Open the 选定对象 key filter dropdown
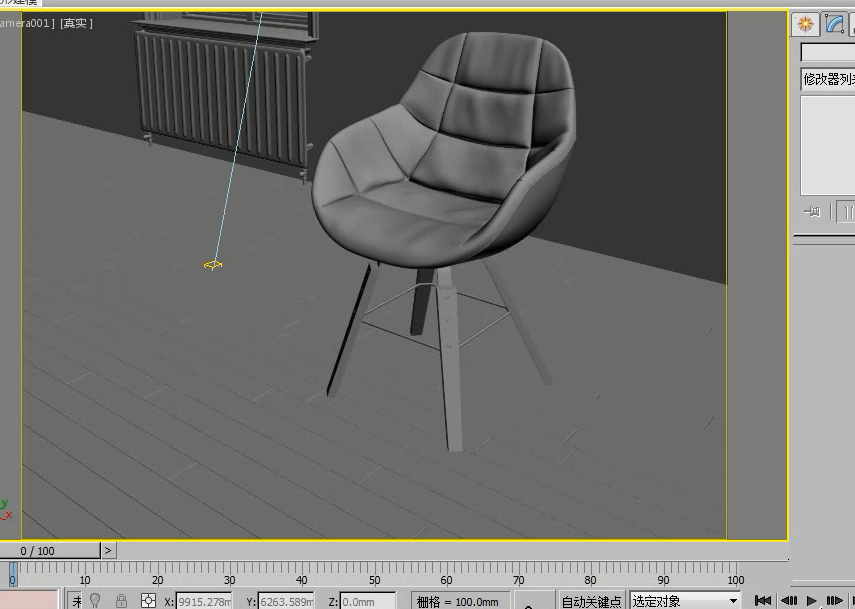855x609 pixels. click(685, 601)
